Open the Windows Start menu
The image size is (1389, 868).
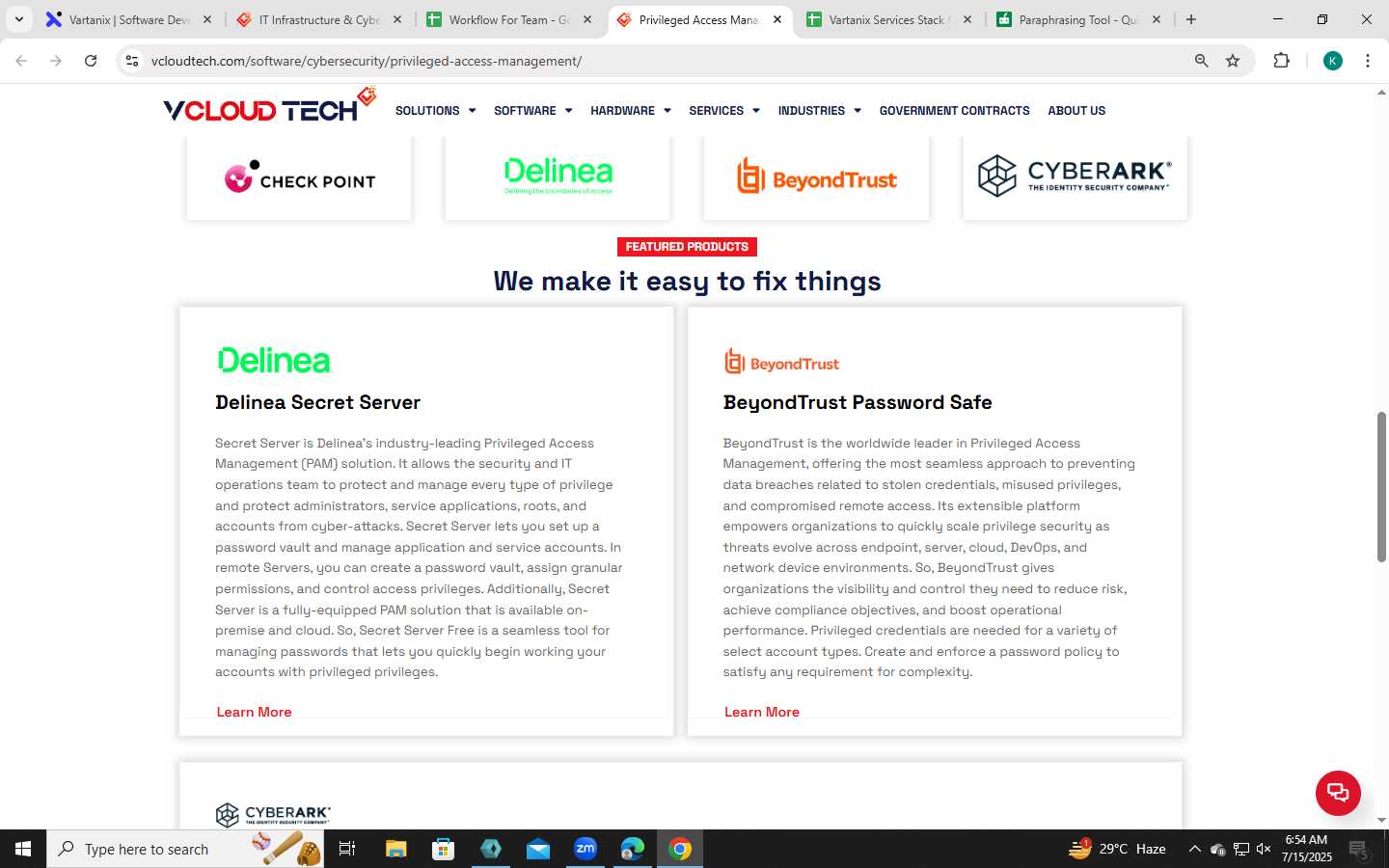click(x=23, y=849)
